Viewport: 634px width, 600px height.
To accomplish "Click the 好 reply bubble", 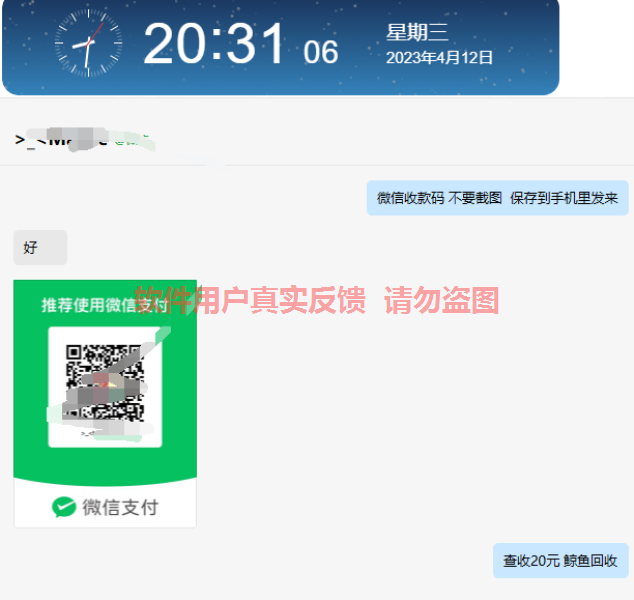I will (x=40, y=247).
